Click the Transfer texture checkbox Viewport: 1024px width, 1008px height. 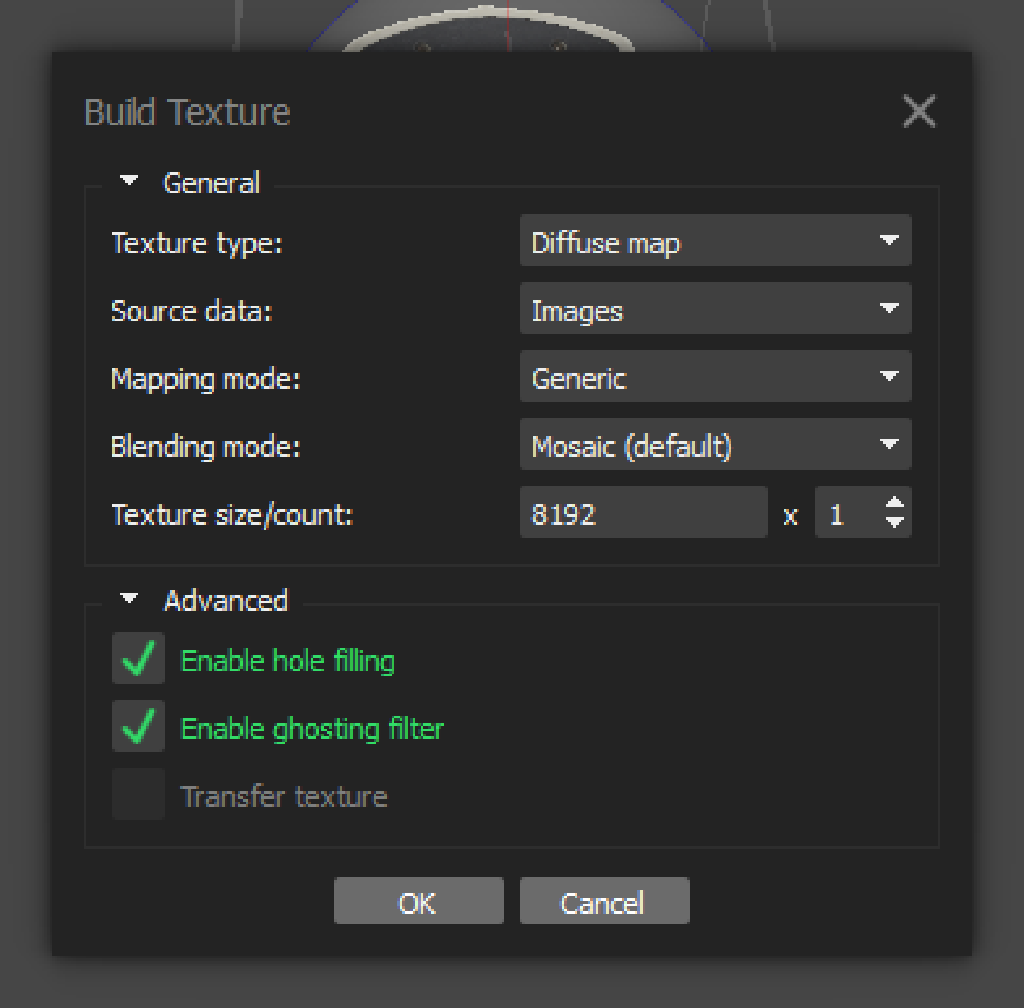[138, 795]
